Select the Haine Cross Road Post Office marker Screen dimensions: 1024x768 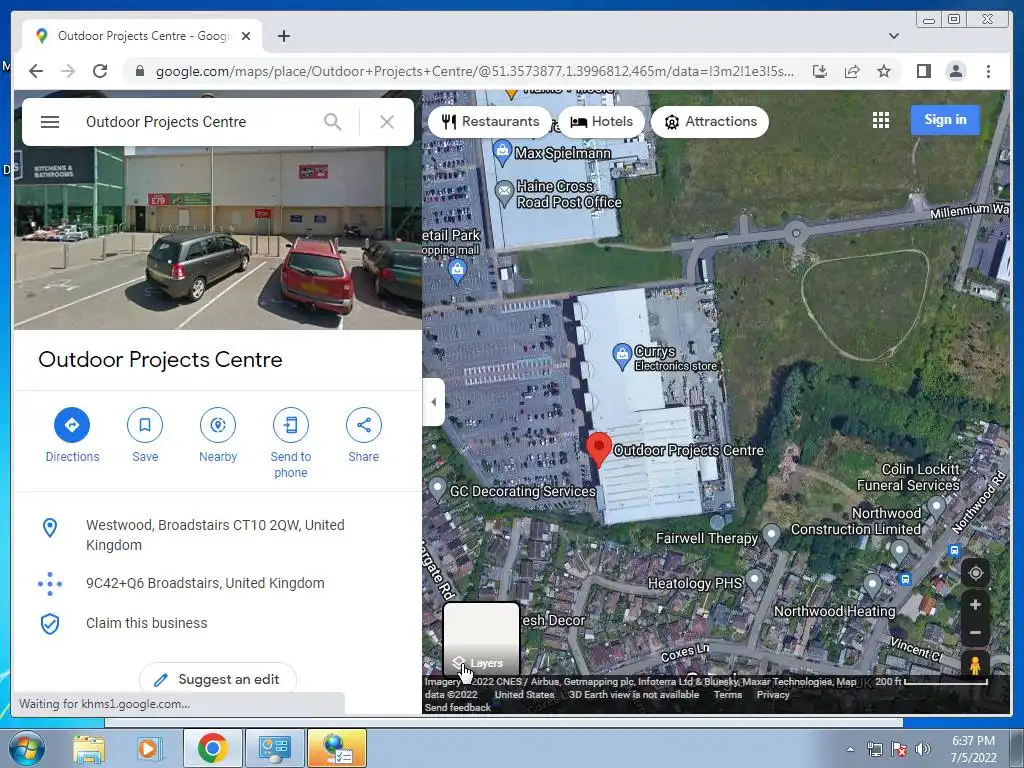[504, 193]
